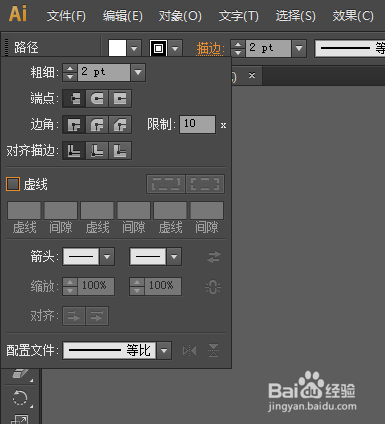Flip profile along icon
The width and height of the screenshot is (385, 424).
[189, 351]
